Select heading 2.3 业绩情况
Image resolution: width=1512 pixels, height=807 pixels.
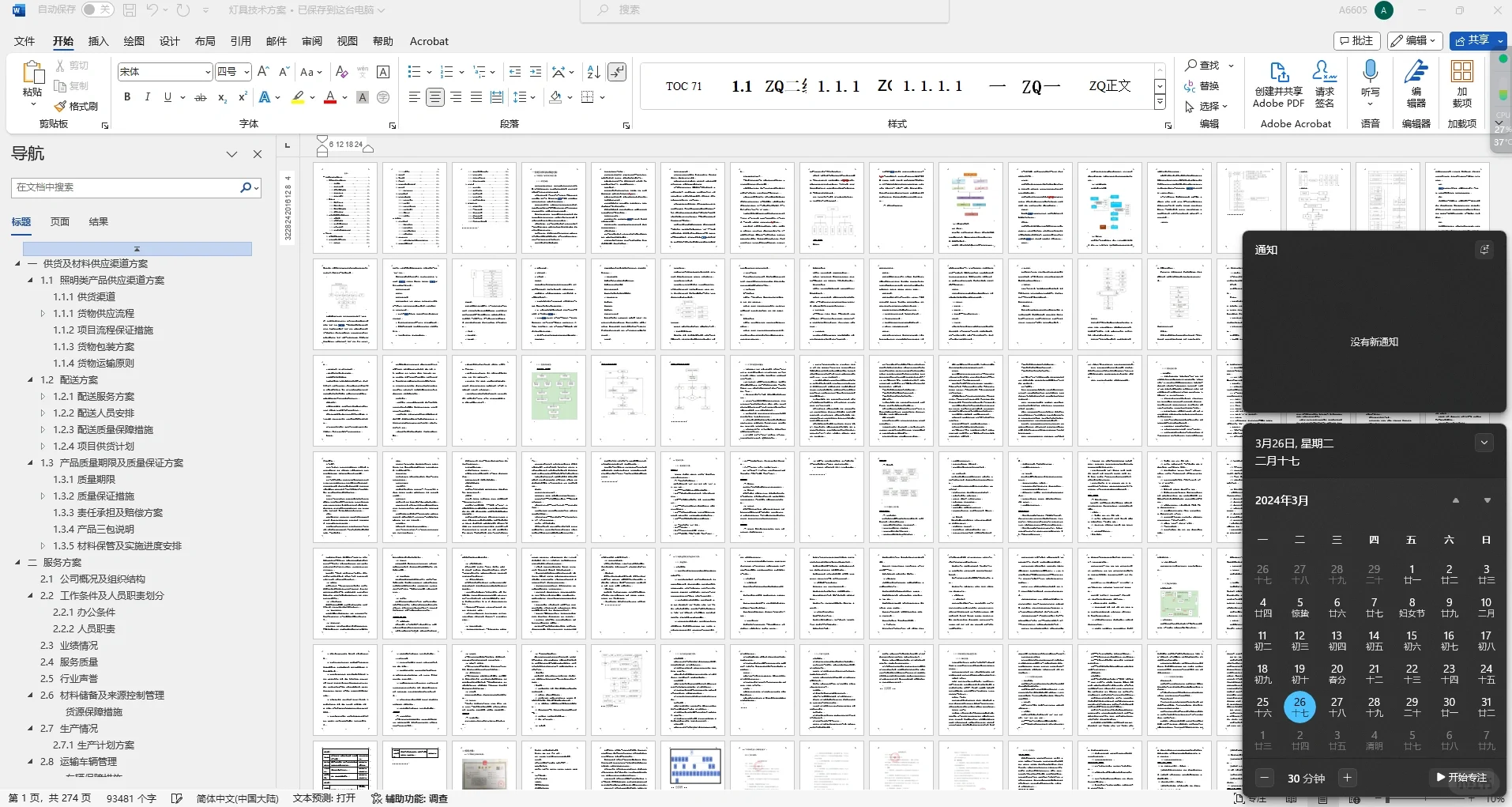point(70,646)
